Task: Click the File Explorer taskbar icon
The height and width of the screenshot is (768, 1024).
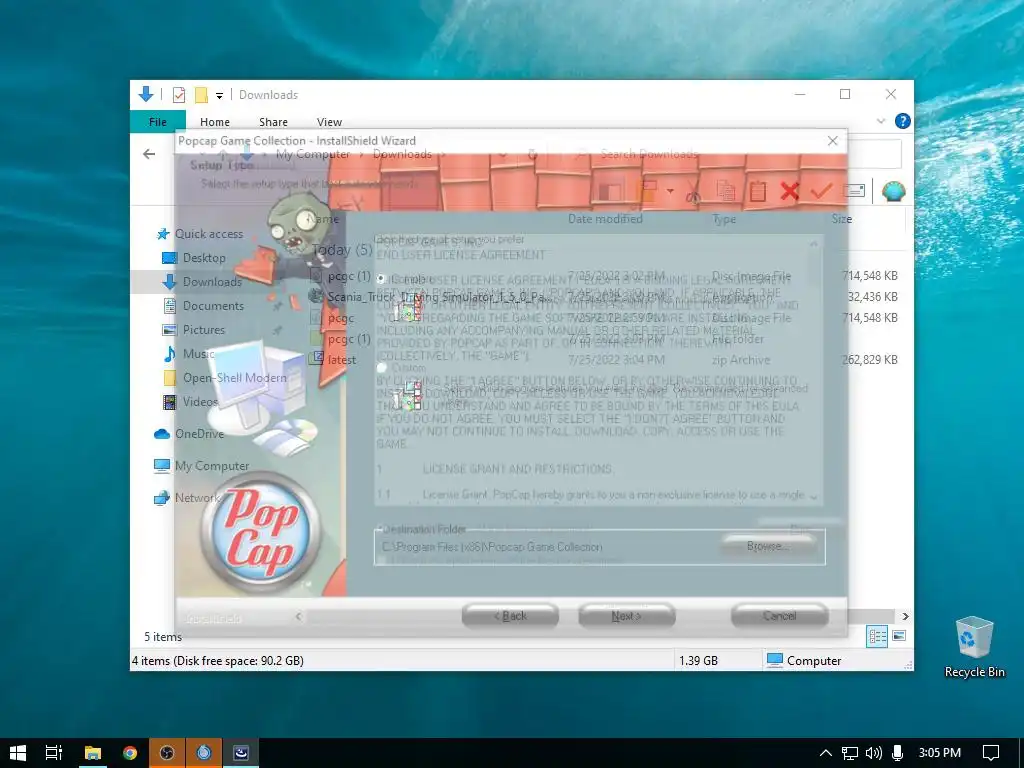Action: click(x=93, y=753)
